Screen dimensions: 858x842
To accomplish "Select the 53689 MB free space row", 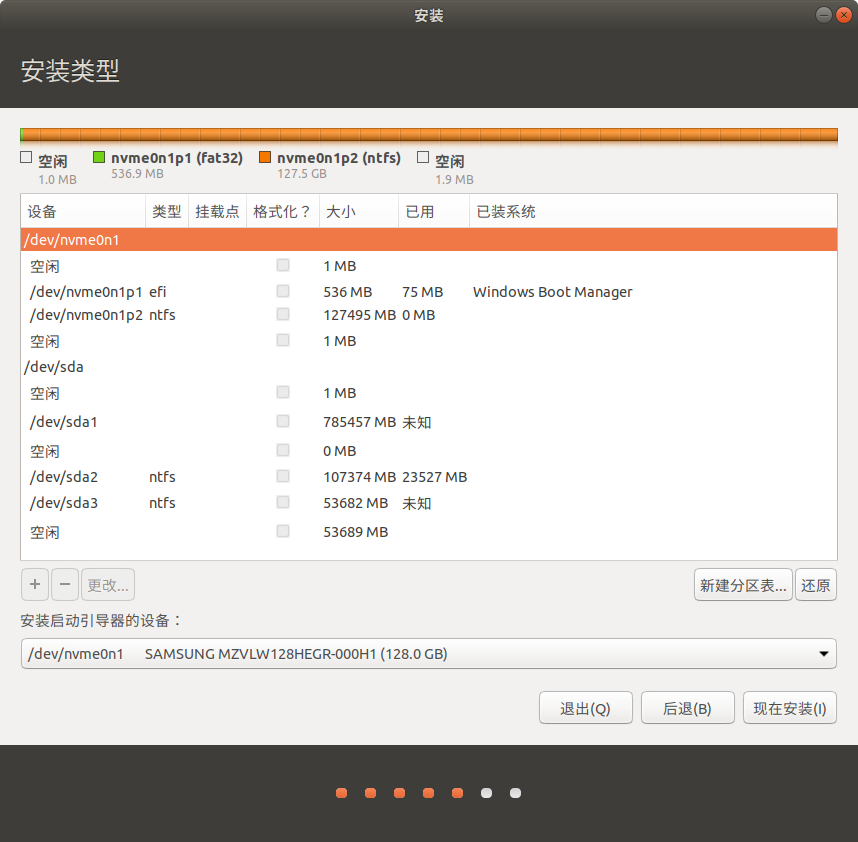I will click(428, 532).
